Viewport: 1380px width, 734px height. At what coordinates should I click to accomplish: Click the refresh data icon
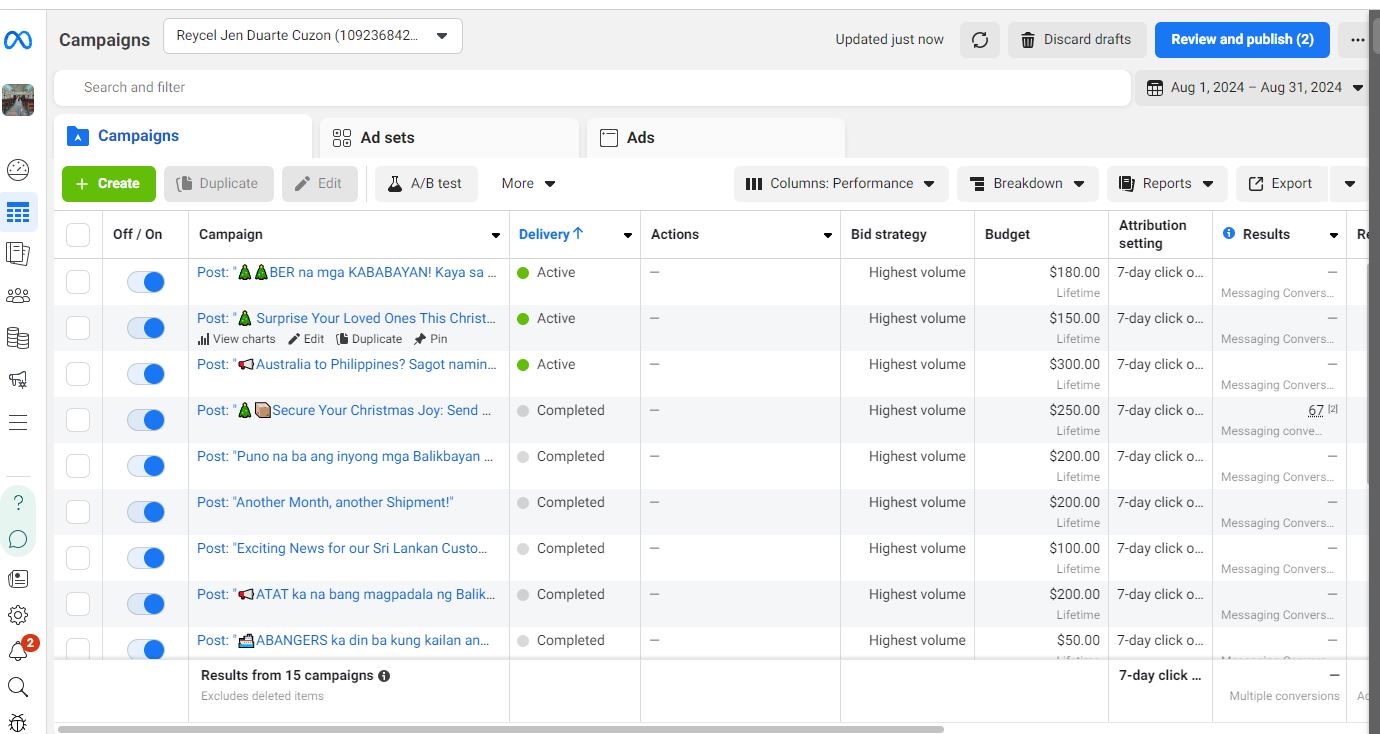[x=980, y=40]
